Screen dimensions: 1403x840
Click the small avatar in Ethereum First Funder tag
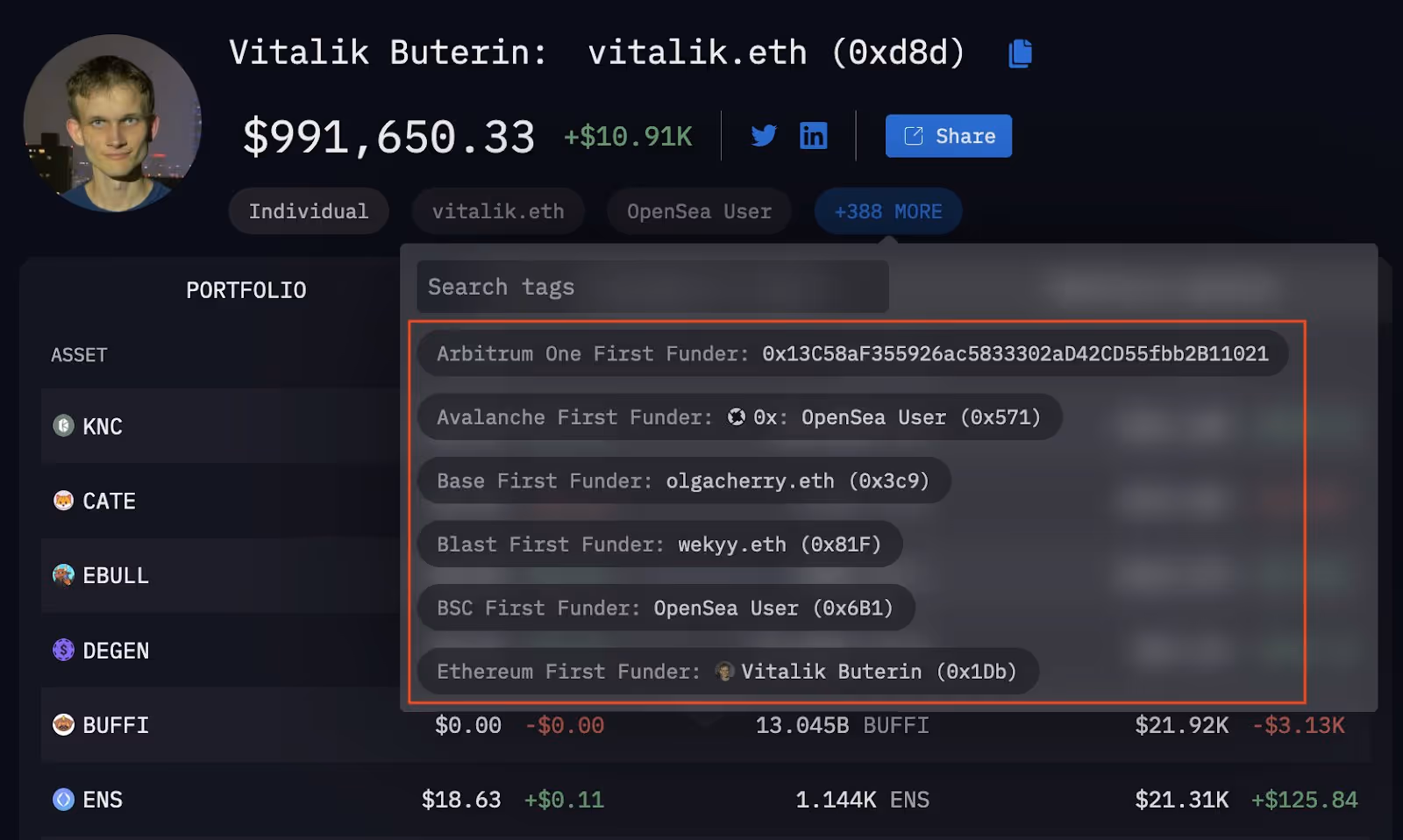pyautogui.click(x=724, y=672)
